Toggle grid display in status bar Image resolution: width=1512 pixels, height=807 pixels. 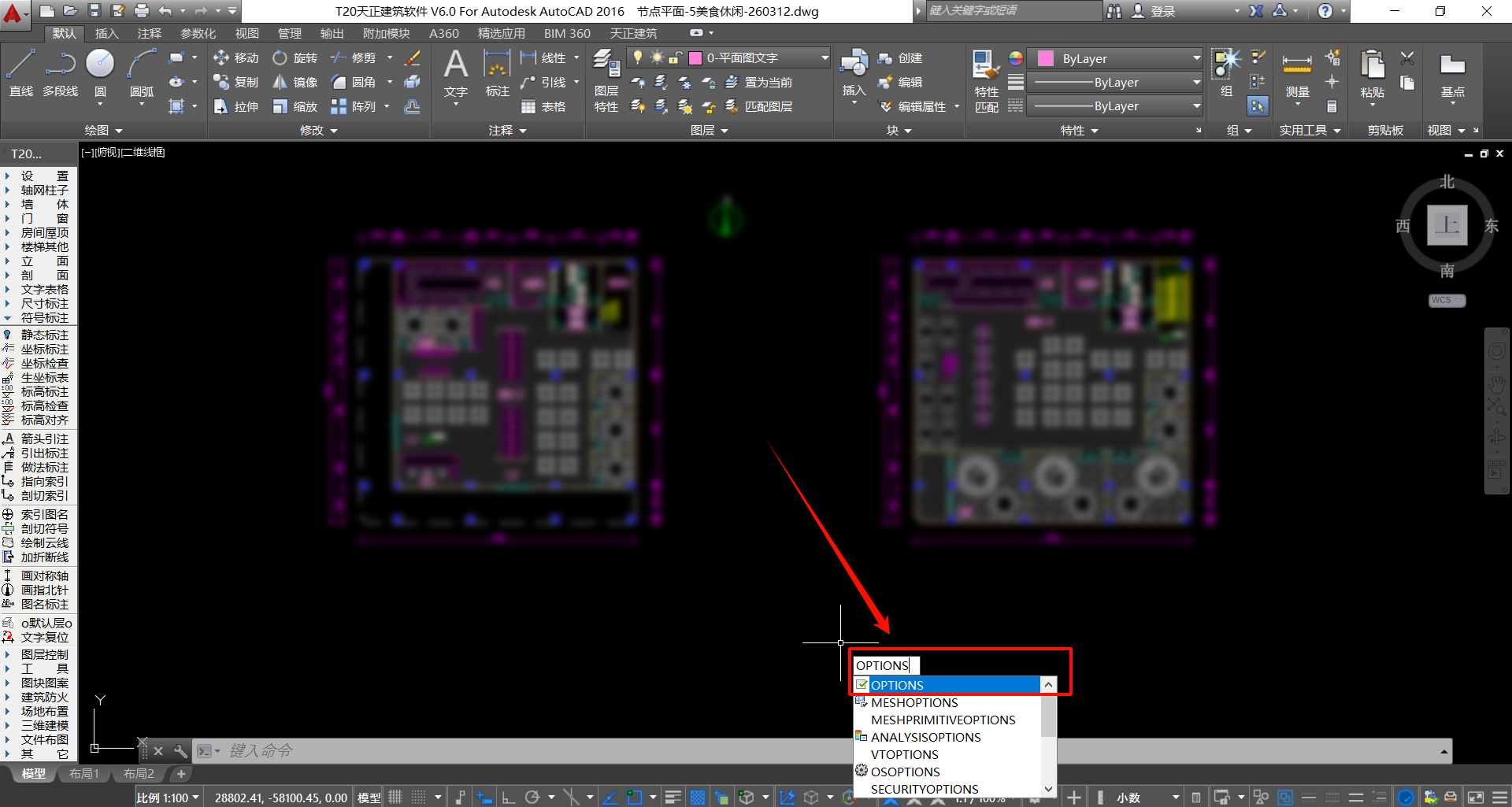pos(395,798)
